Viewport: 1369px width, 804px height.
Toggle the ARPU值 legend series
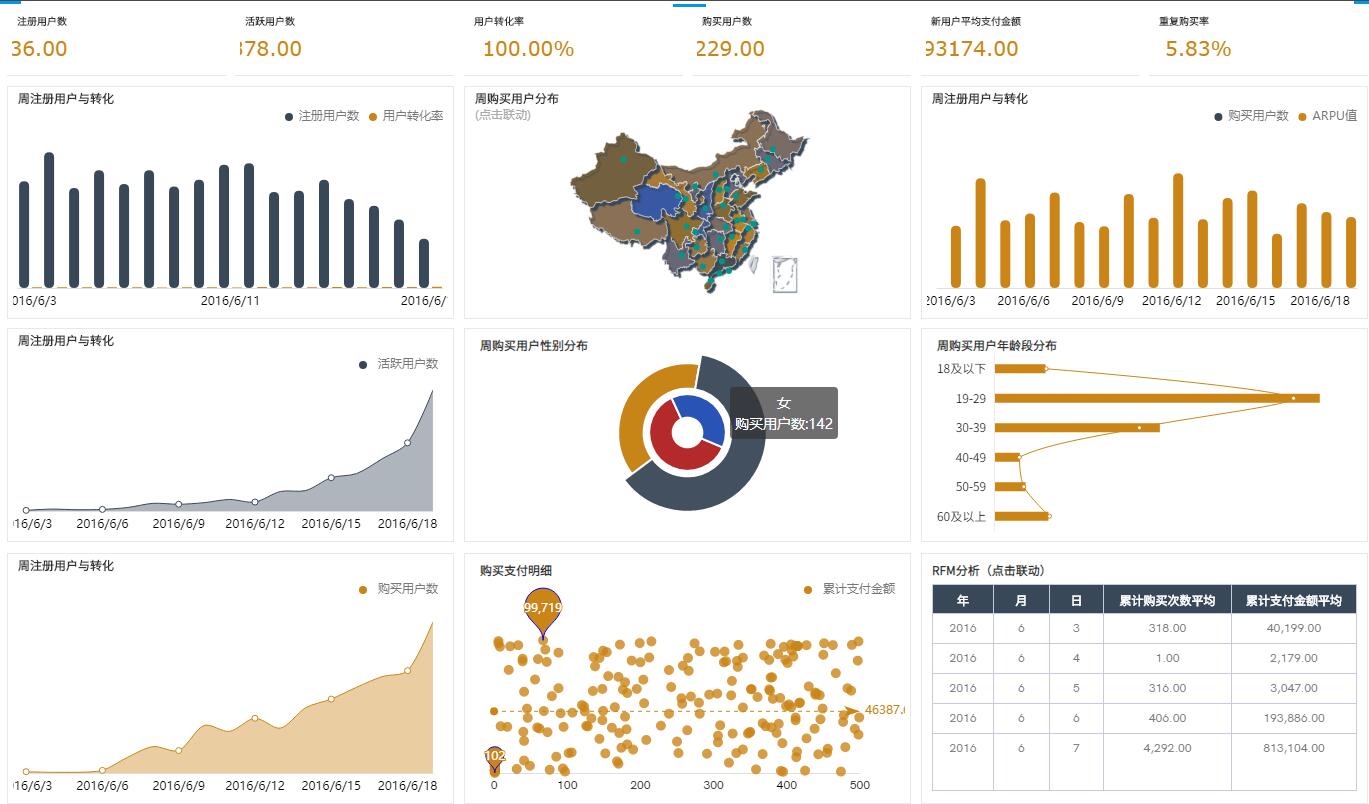(x=1328, y=116)
